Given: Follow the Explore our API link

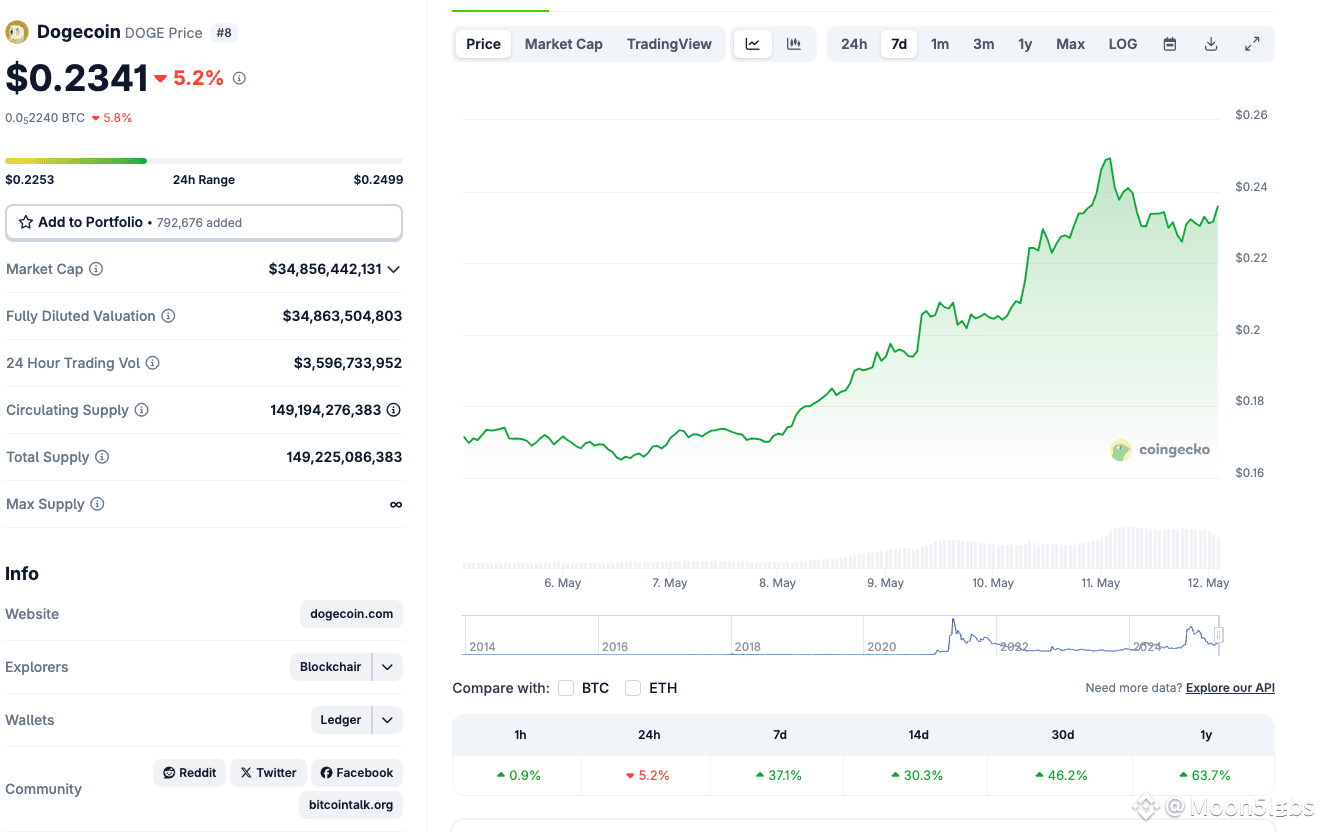Looking at the screenshot, I should click(x=1230, y=688).
